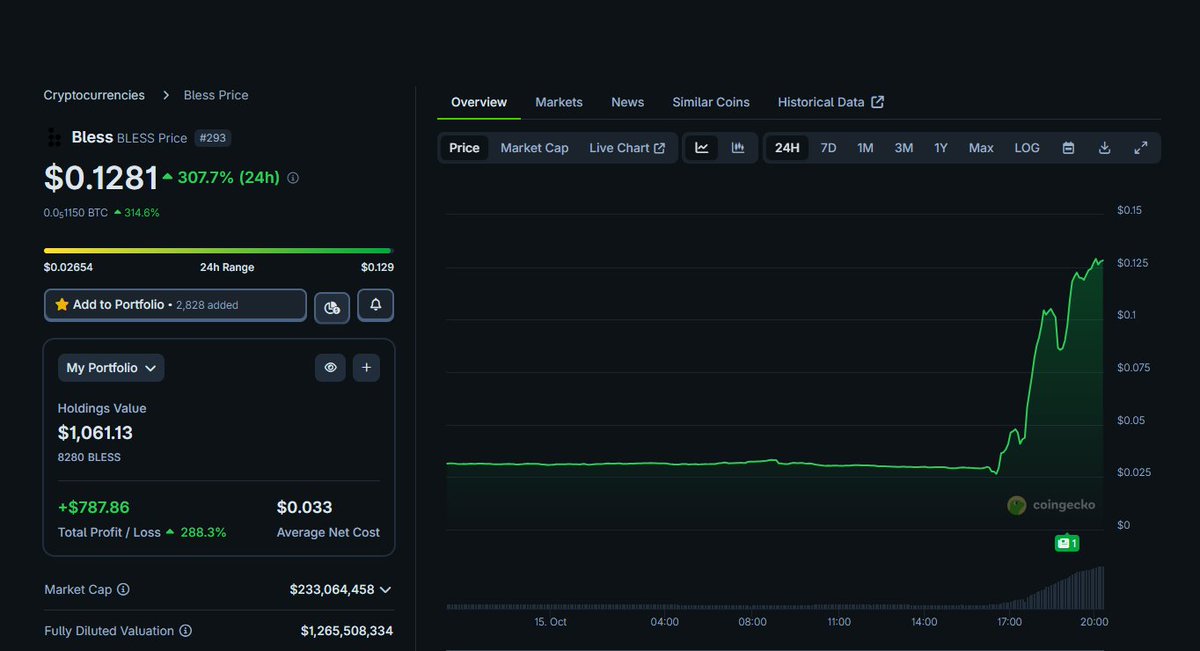Add transaction with the plus icon
This screenshot has width=1200, height=651.
click(x=366, y=368)
